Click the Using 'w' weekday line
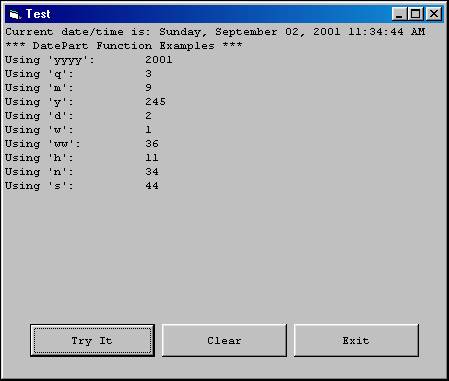 pyautogui.click(x=78, y=130)
